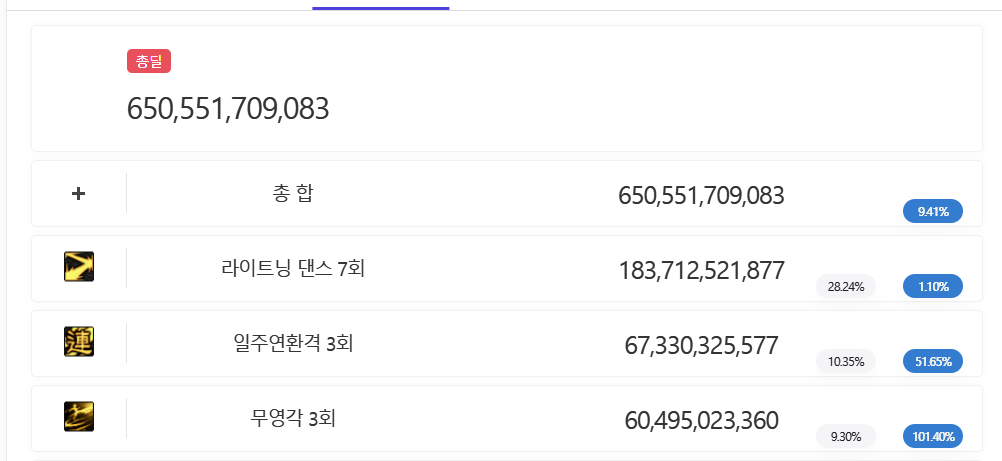
Task: Click the gray 10.35% badge
Action: coord(846,361)
